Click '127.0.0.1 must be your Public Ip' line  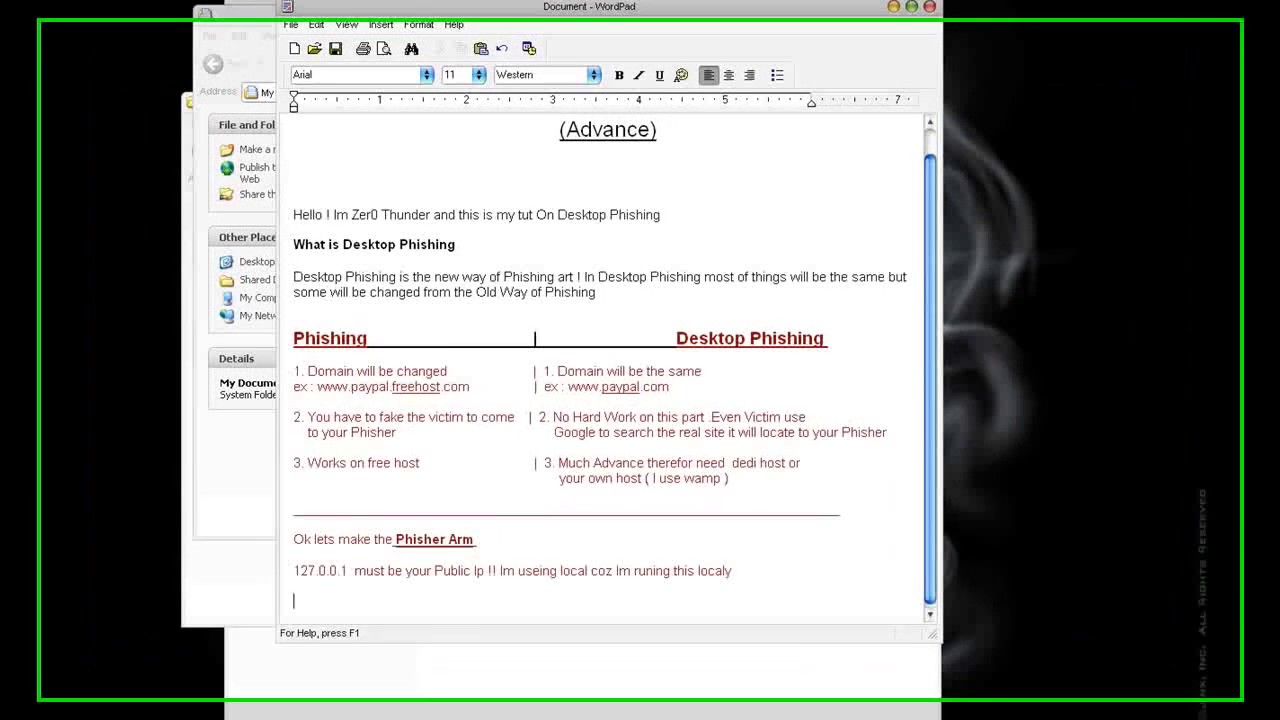point(512,571)
